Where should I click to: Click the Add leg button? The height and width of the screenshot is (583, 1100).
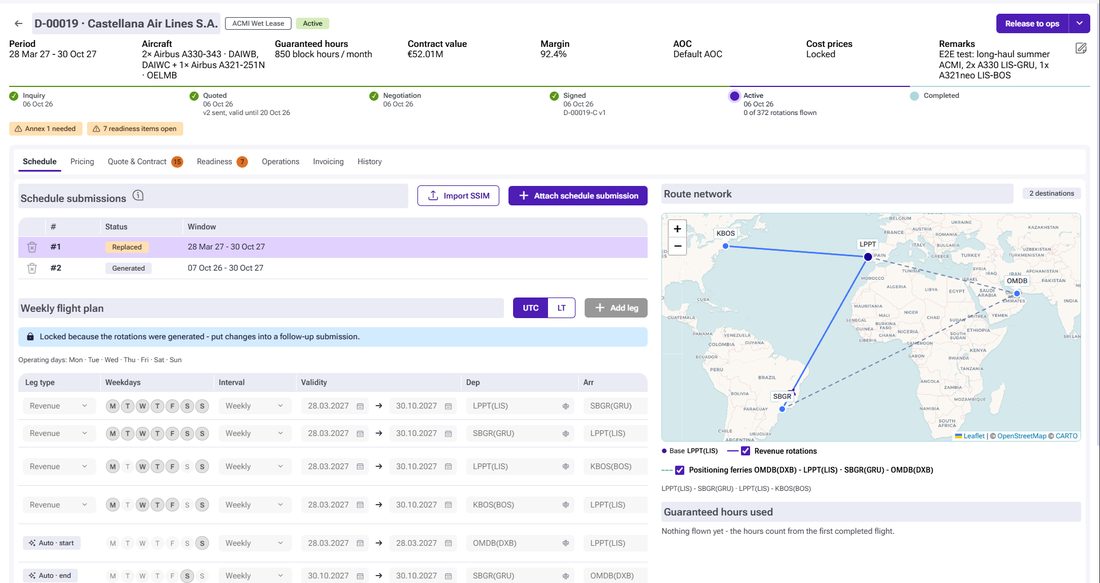(x=616, y=308)
